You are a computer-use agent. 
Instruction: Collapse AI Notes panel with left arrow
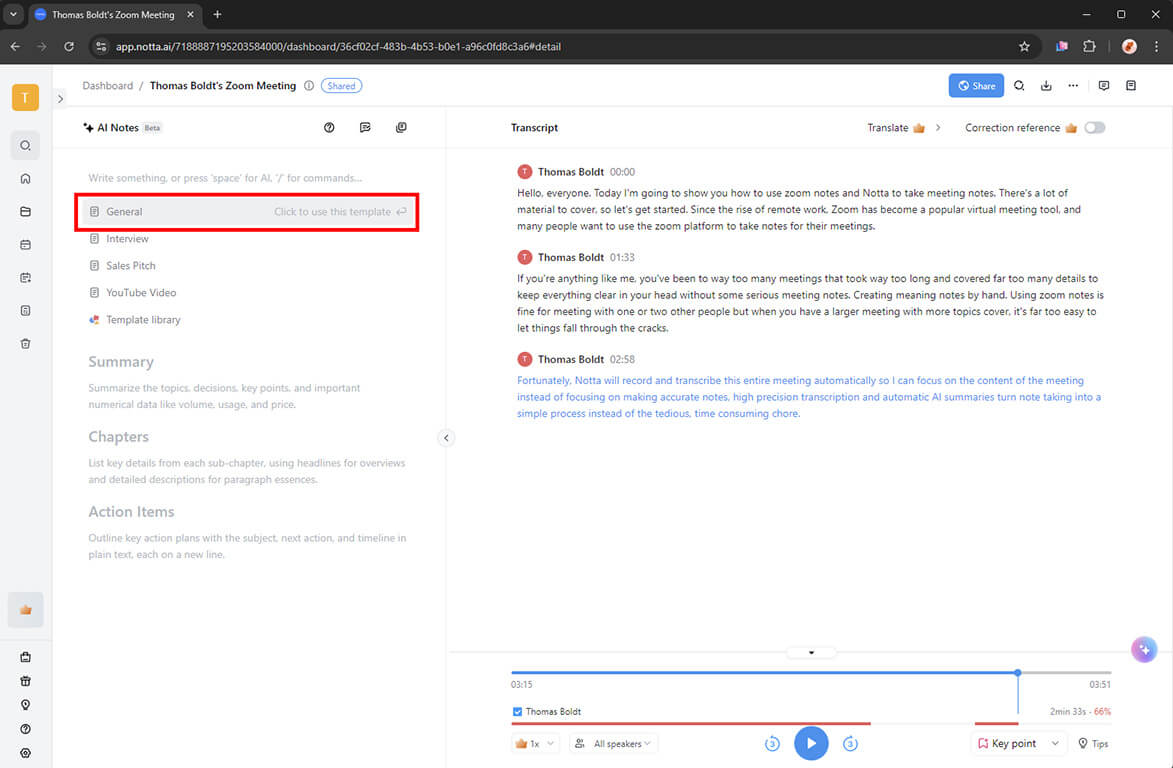[x=446, y=438]
